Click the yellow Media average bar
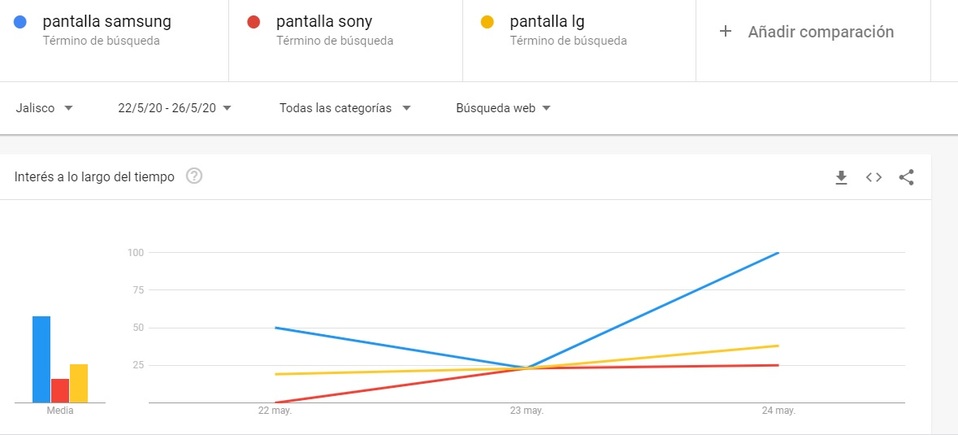The height and width of the screenshot is (435, 958). point(79,383)
